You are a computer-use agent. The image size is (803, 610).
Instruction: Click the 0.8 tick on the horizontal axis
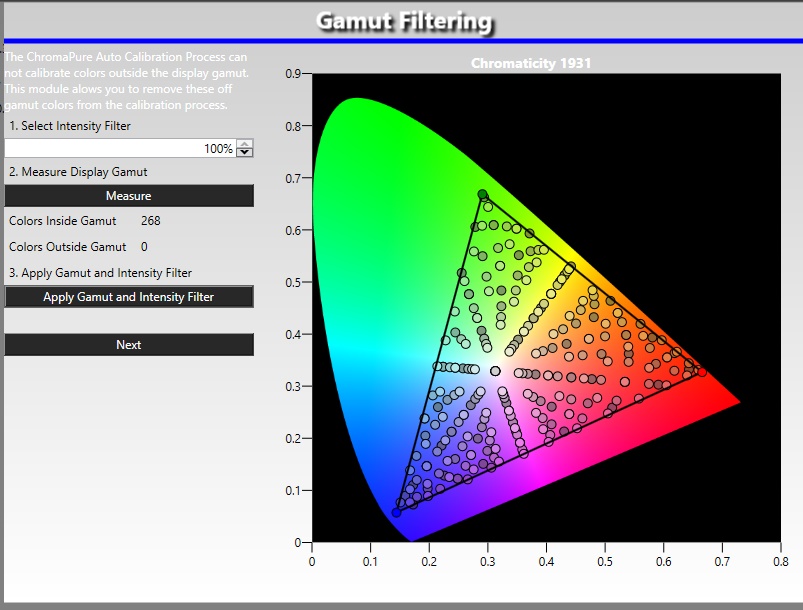pos(779,562)
